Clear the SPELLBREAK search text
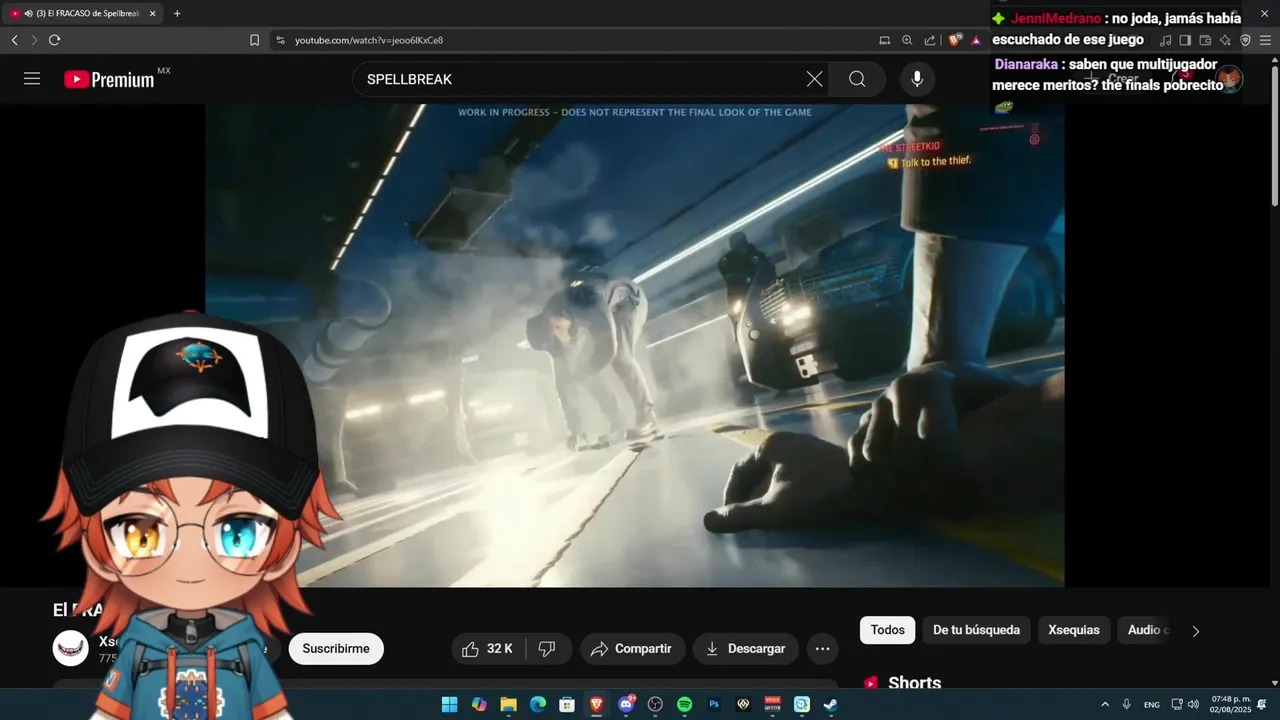This screenshot has width=1280, height=720. 815,79
